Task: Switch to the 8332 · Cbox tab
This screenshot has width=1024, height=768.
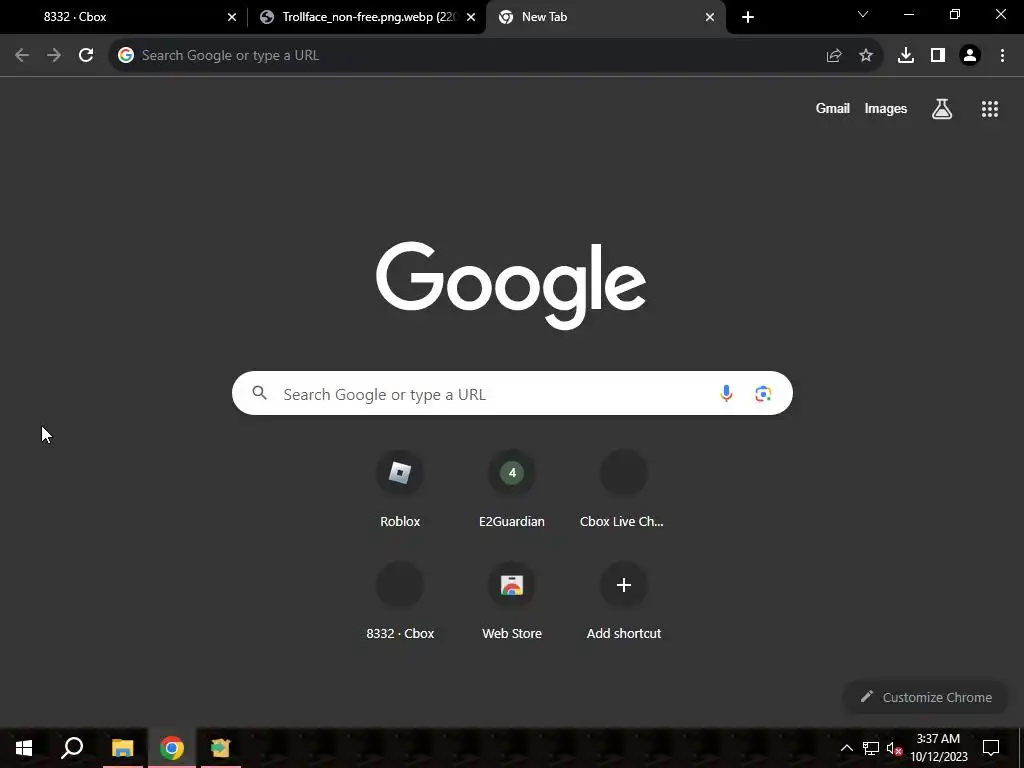Action: click(x=124, y=17)
